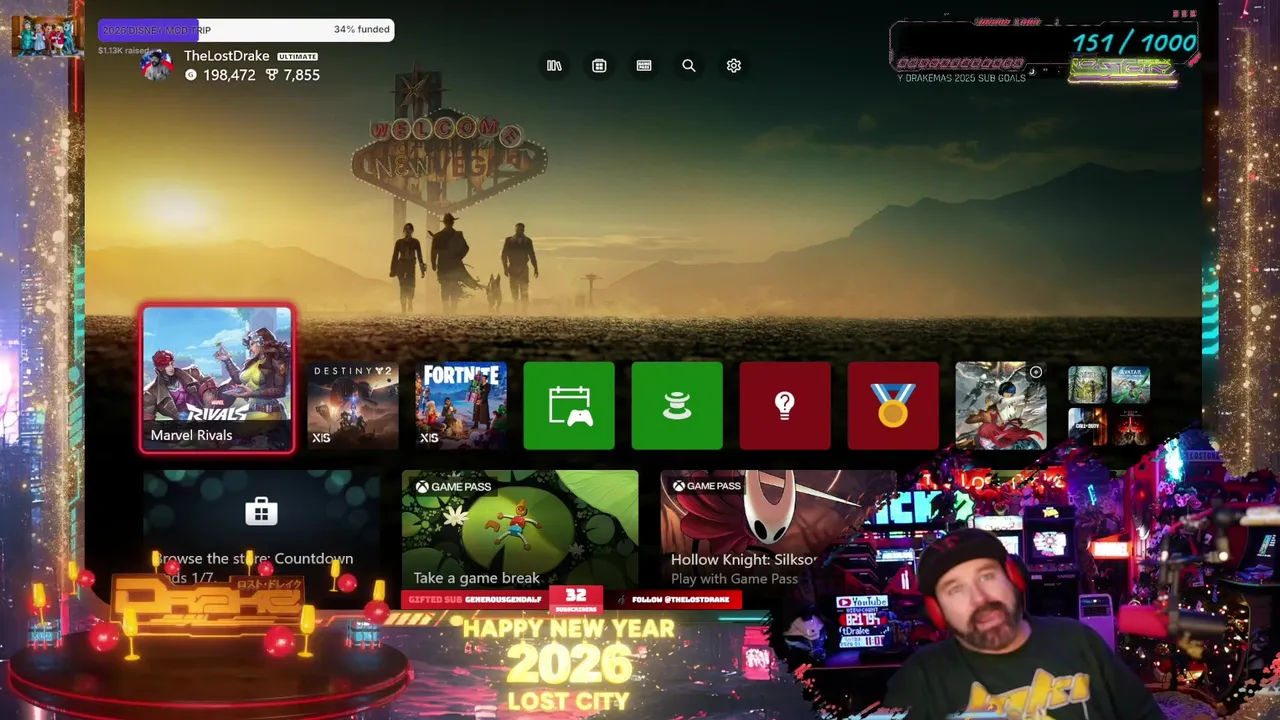Select the green calendar-controller events tile
The height and width of the screenshot is (720, 1280).
(x=569, y=406)
